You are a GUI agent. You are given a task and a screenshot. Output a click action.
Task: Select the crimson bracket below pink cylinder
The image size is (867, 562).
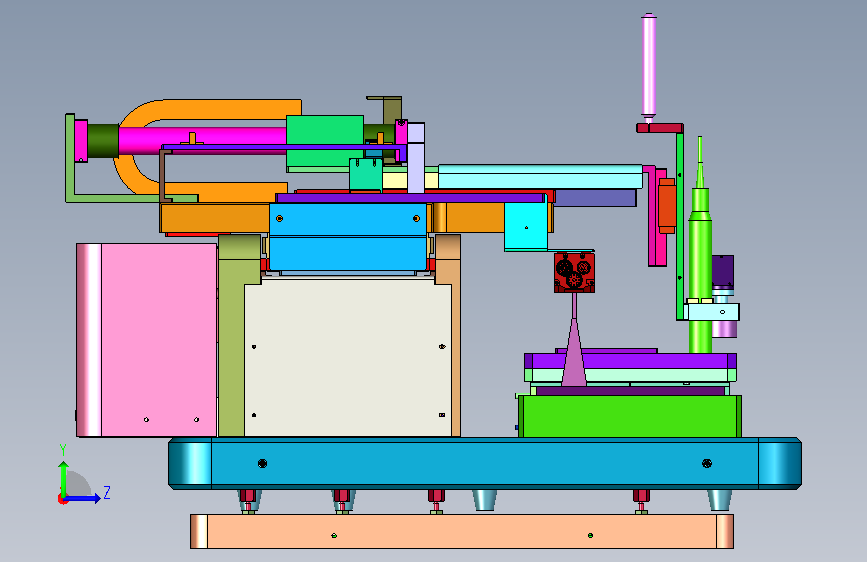coord(660,128)
